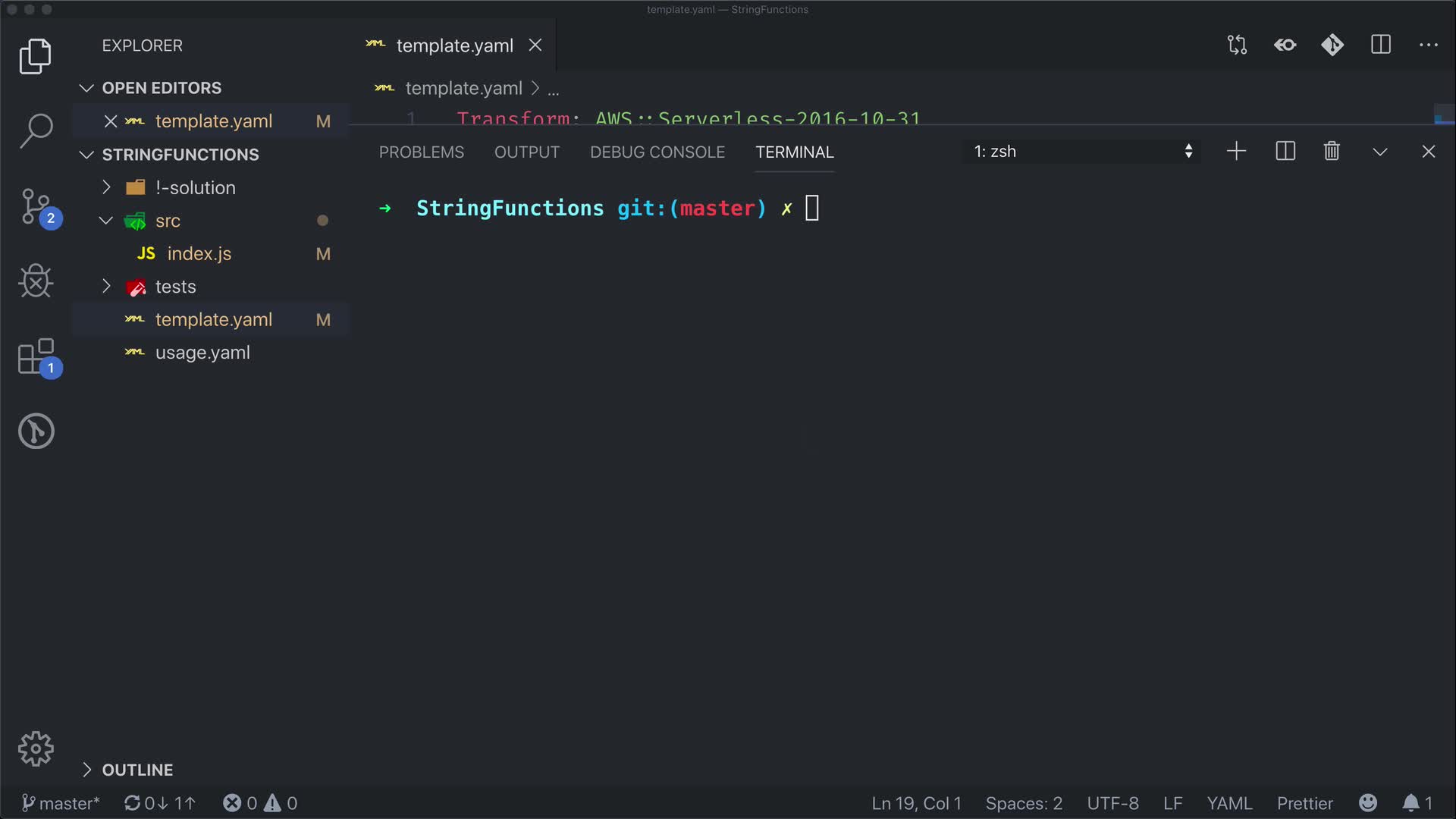Toggle file blame eye icon in toolbar
1456x819 pixels.
(1285, 45)
